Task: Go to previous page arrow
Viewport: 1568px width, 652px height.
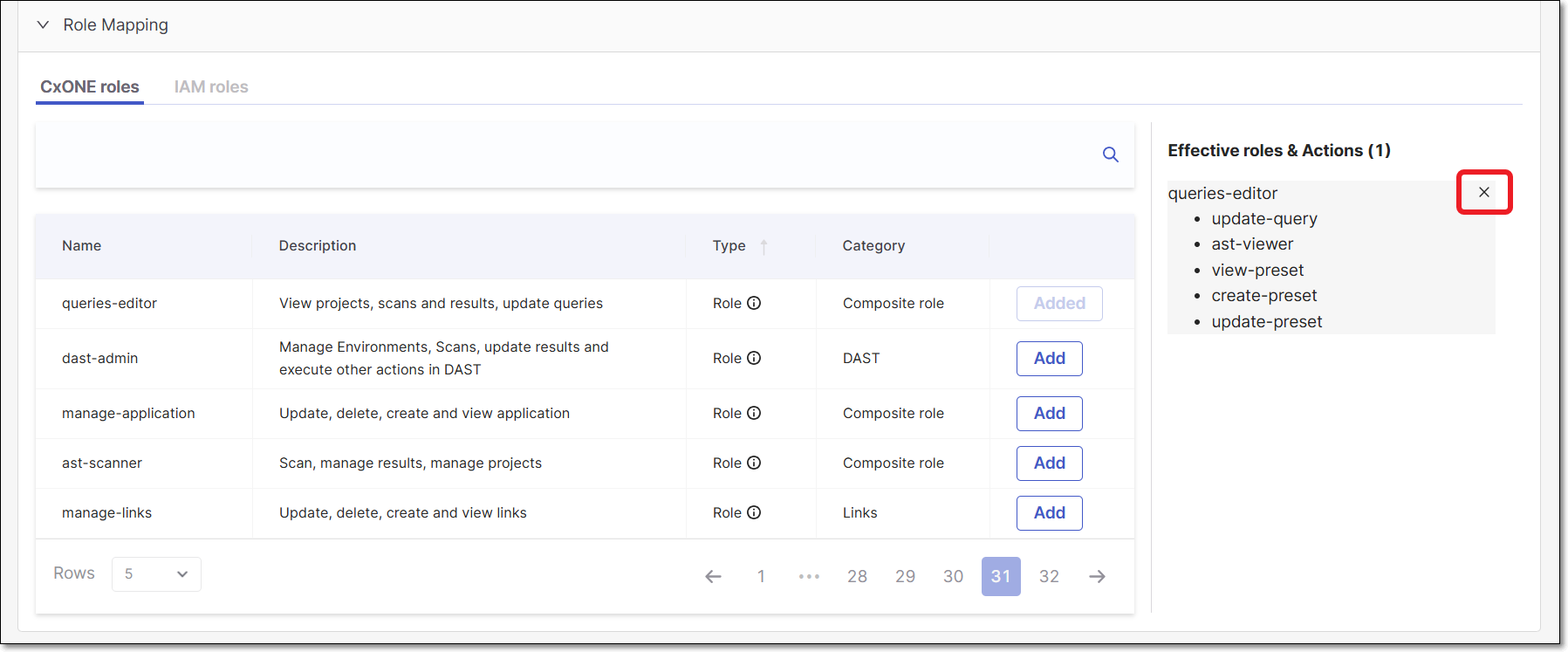Action: (713, 576)
